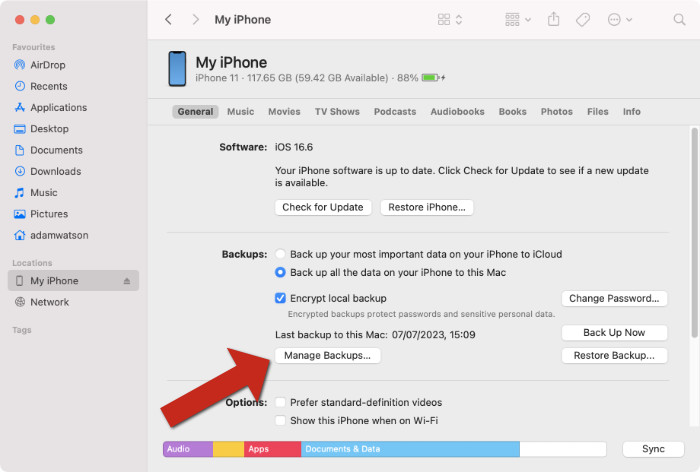700x472 pixels.
Task: Click the vertical scrollbar thumb
Action: click(x=694, y=232)
